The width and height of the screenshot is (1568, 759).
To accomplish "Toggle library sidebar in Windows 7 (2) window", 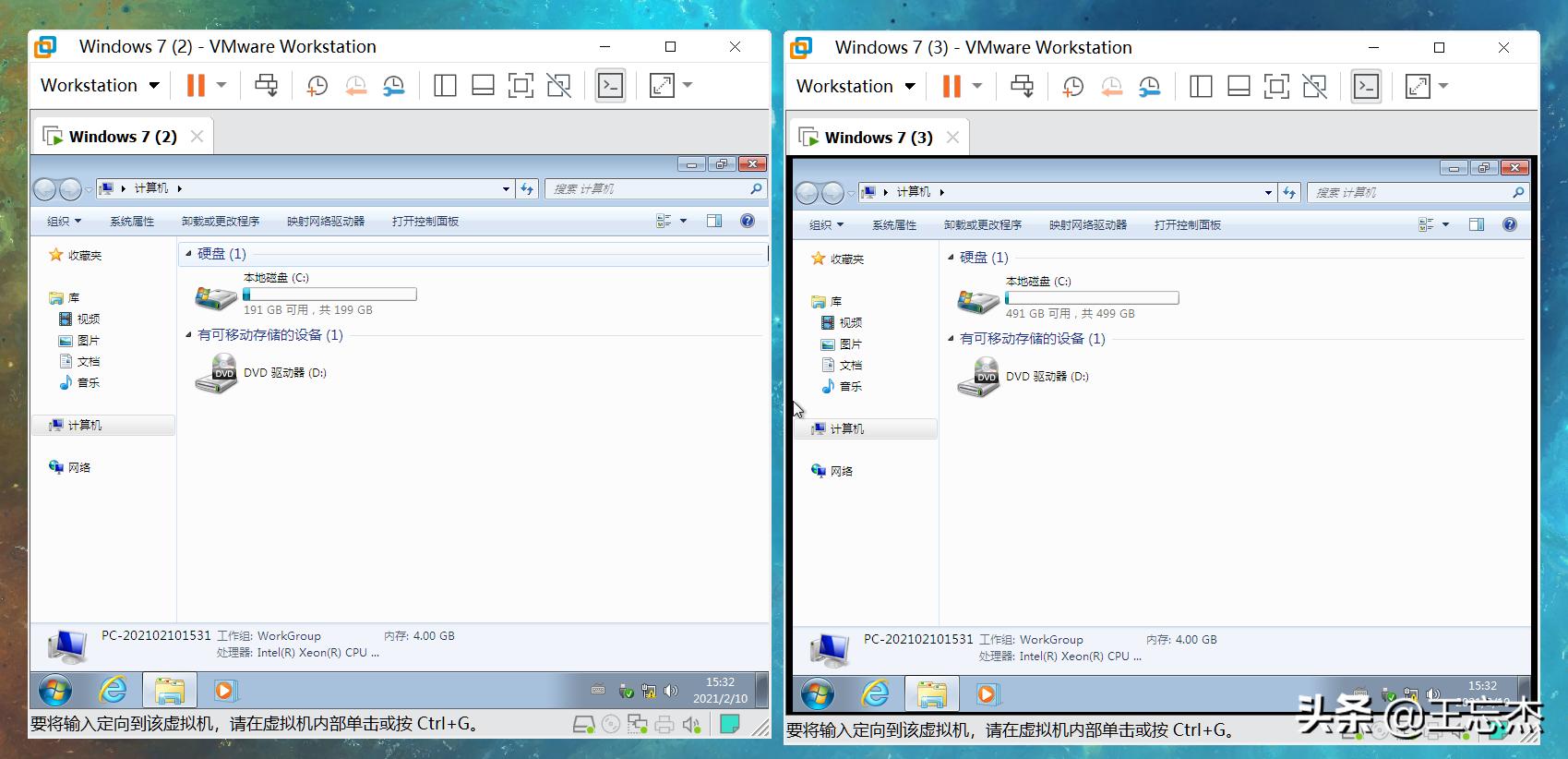I will pyautogui.click(x=445, y=86).
